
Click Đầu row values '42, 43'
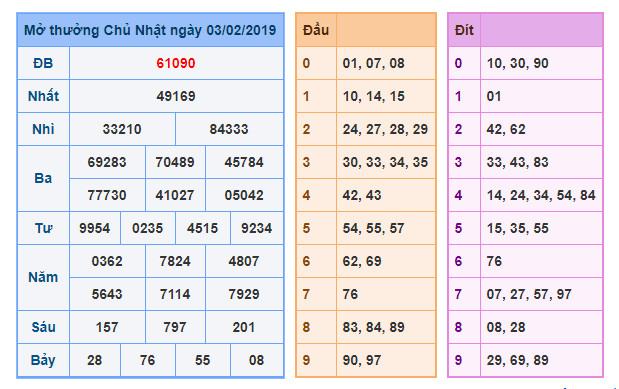pyautogui.click(x=362, y=195)
